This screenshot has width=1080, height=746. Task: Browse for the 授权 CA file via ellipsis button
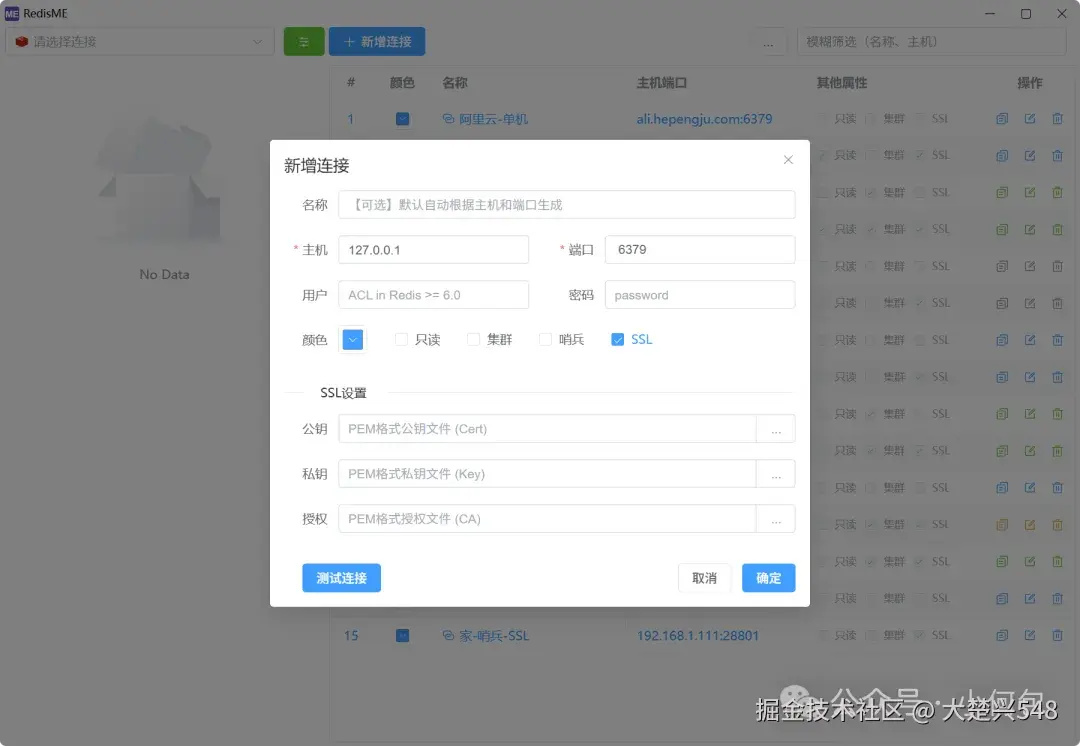776,519
